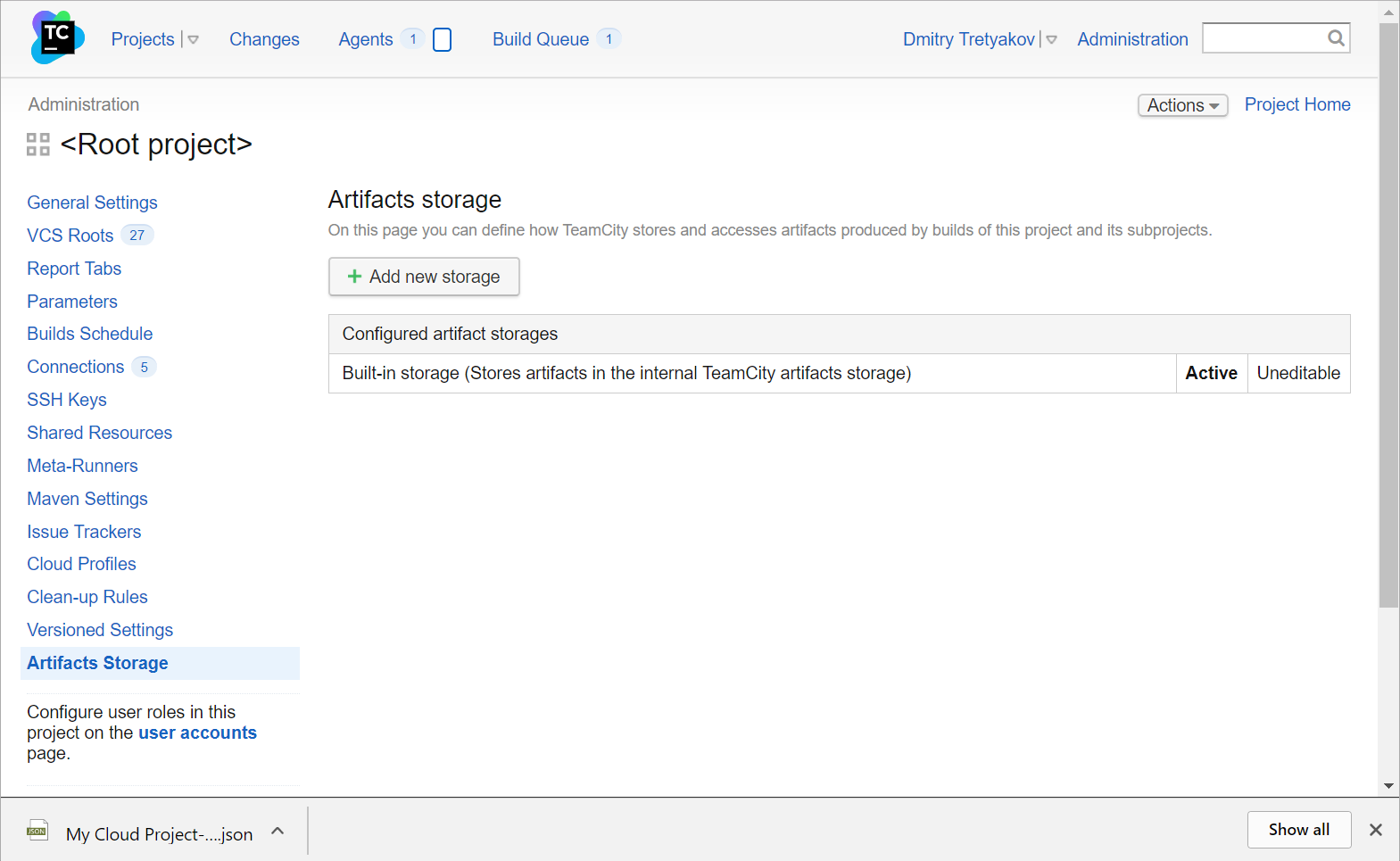1400x861 pixels.
Task: Open VCS Roots settings
Action: click(70, 236)
